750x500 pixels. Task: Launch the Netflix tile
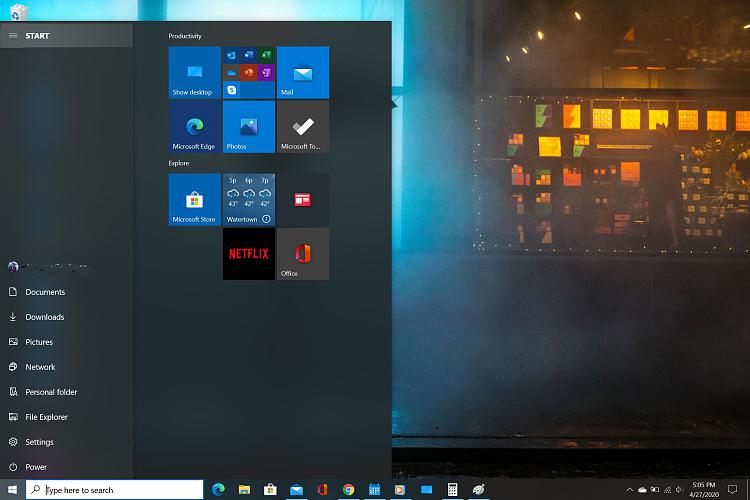249,254
